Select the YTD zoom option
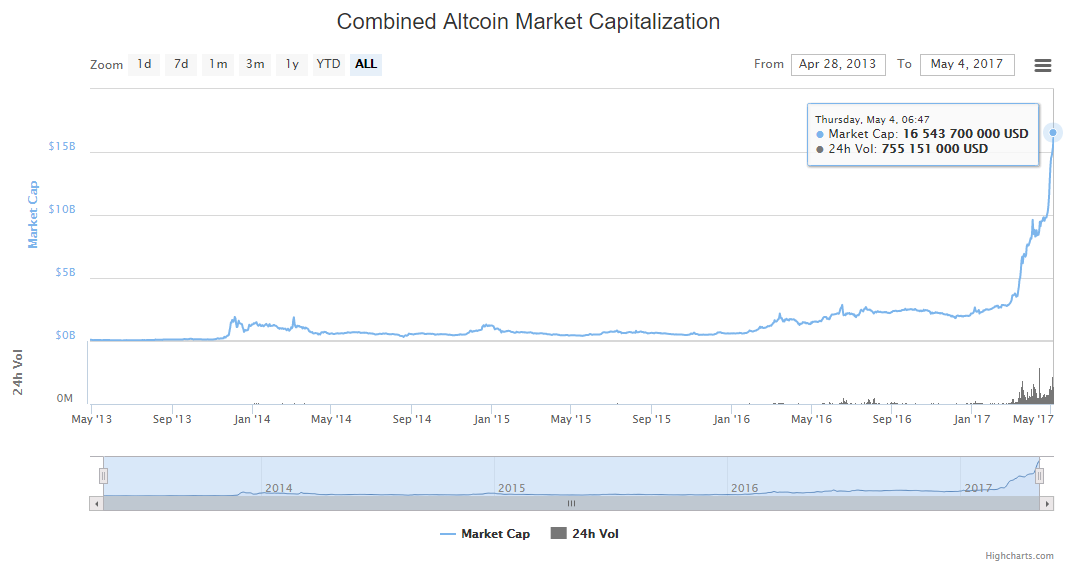The image size is (1079, 568). (x=328, y=65)
